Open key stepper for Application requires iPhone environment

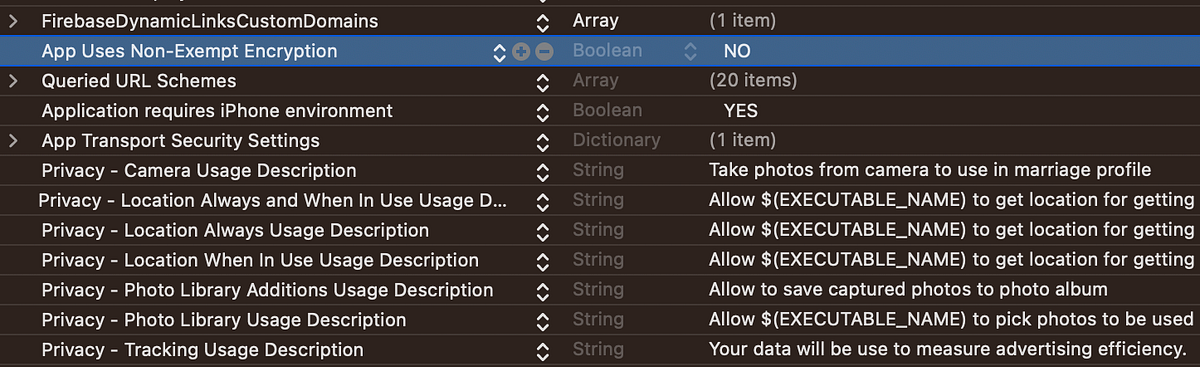(x=543, y=111)
